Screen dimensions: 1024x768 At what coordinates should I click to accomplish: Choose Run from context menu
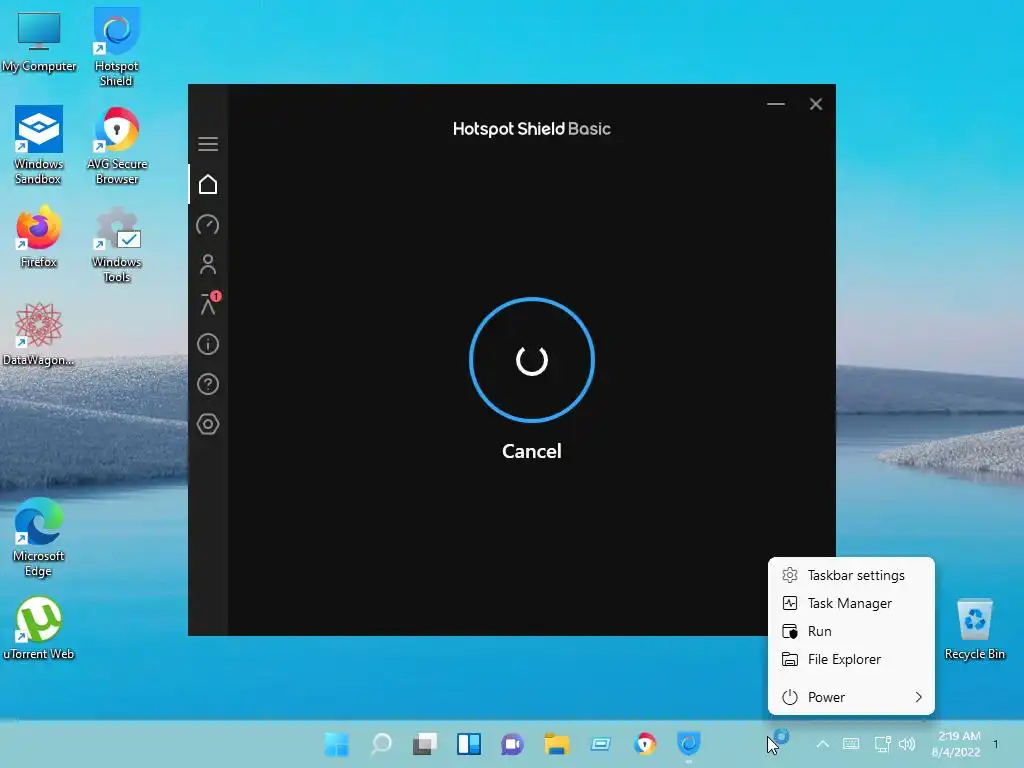click(x=851, y=632)
